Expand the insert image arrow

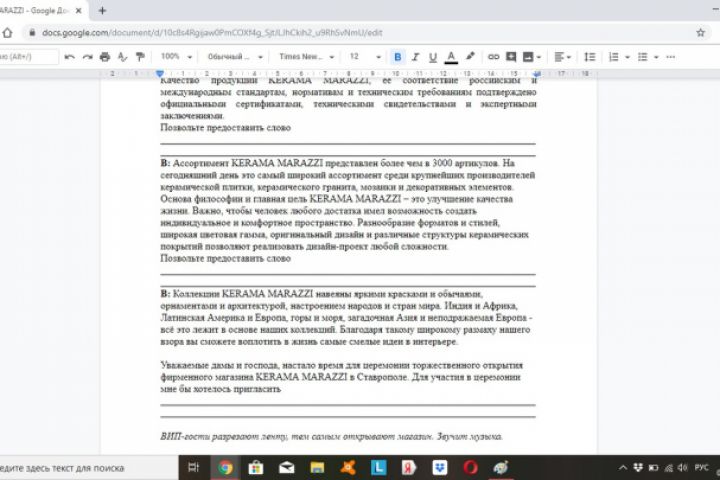(x=539, y=57)
